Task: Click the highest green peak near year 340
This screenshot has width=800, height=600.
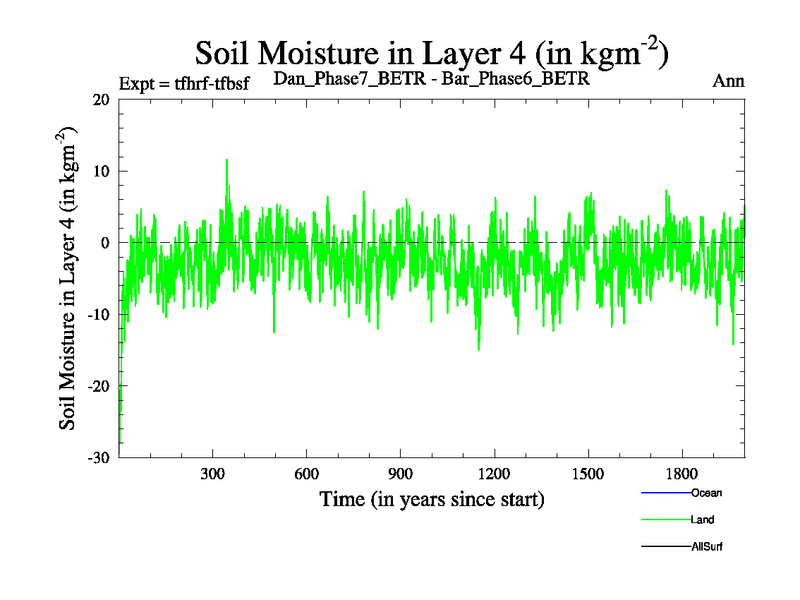Action: [227, 161]
